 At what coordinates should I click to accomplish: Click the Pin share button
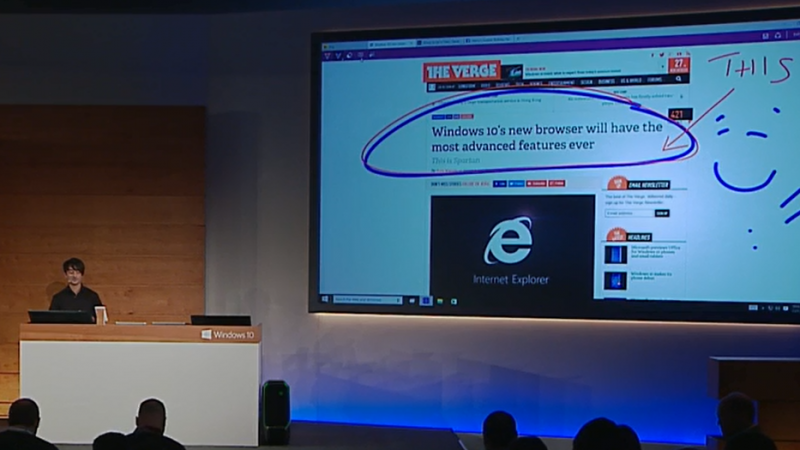click(557, 183)
